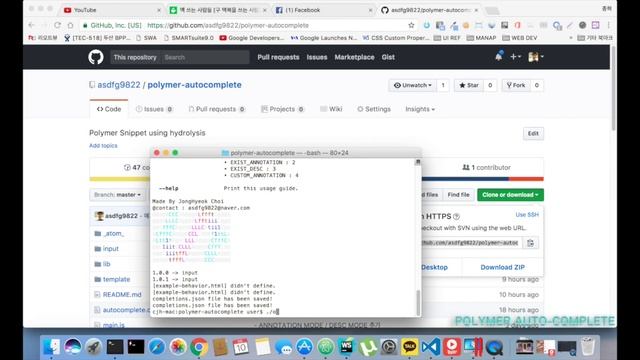Screen dimensions: 640x360
Task: Open the Projects tab
Action: [282, 109]
